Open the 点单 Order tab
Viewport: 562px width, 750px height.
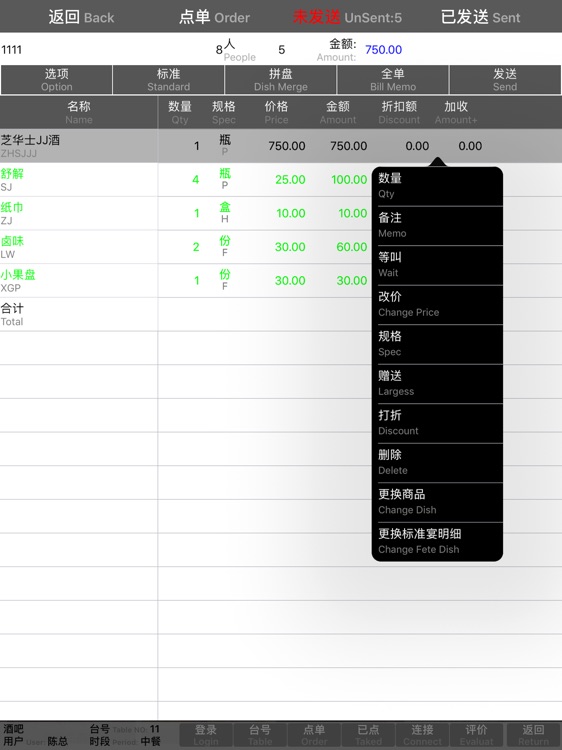tap(214, 17)
